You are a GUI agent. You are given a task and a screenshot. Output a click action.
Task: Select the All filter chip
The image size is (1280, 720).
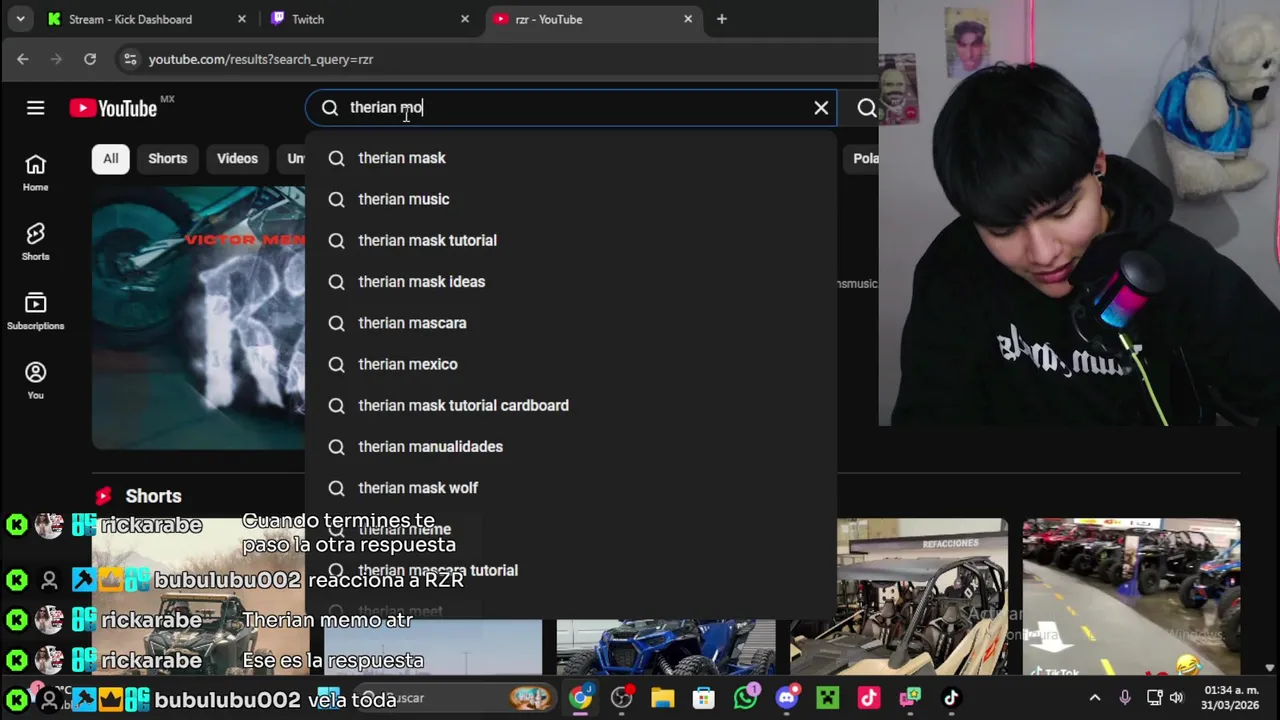110,158
